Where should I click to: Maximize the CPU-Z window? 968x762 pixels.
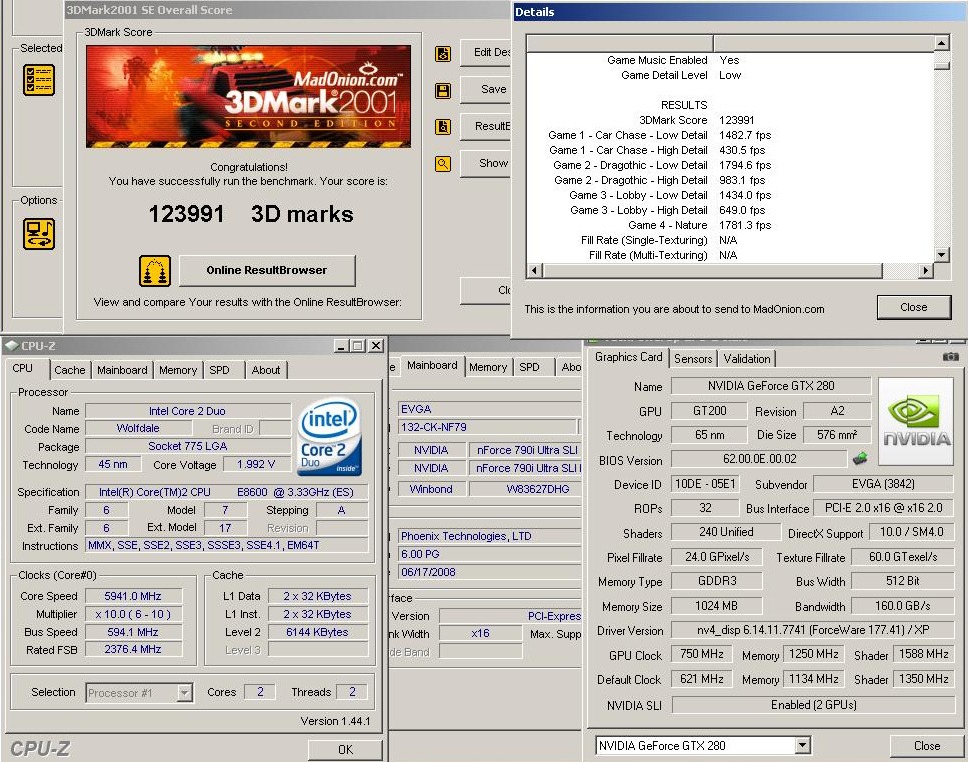(x=357, y=346)
